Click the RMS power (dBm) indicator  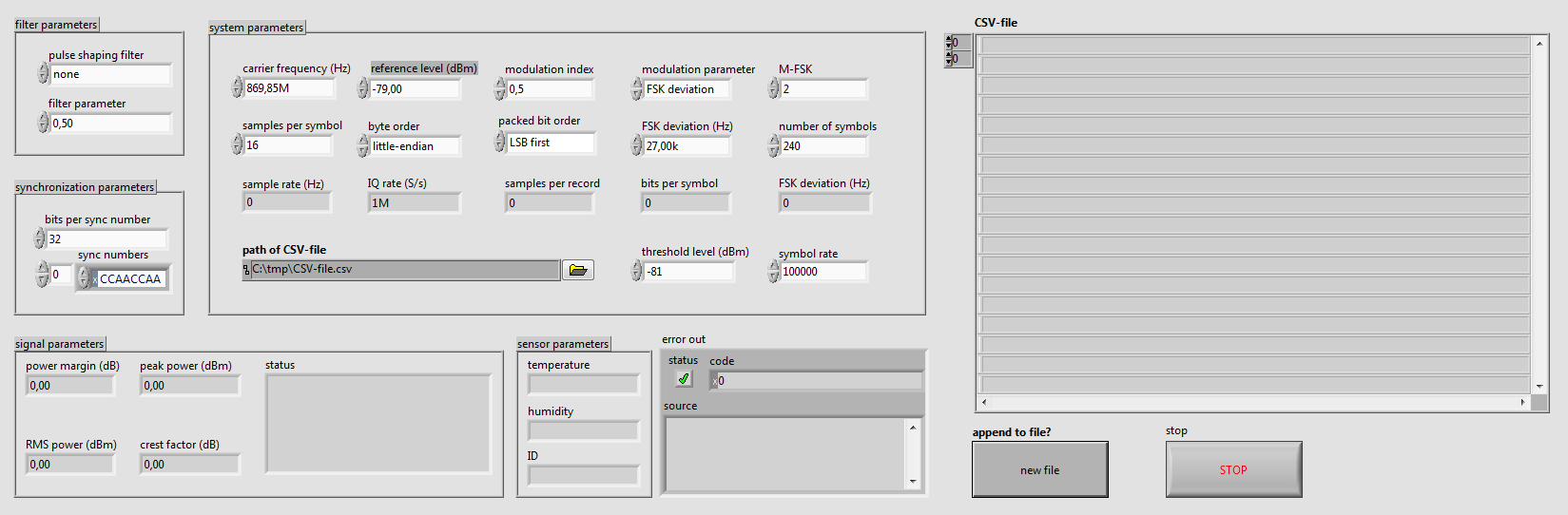point(70,464)
